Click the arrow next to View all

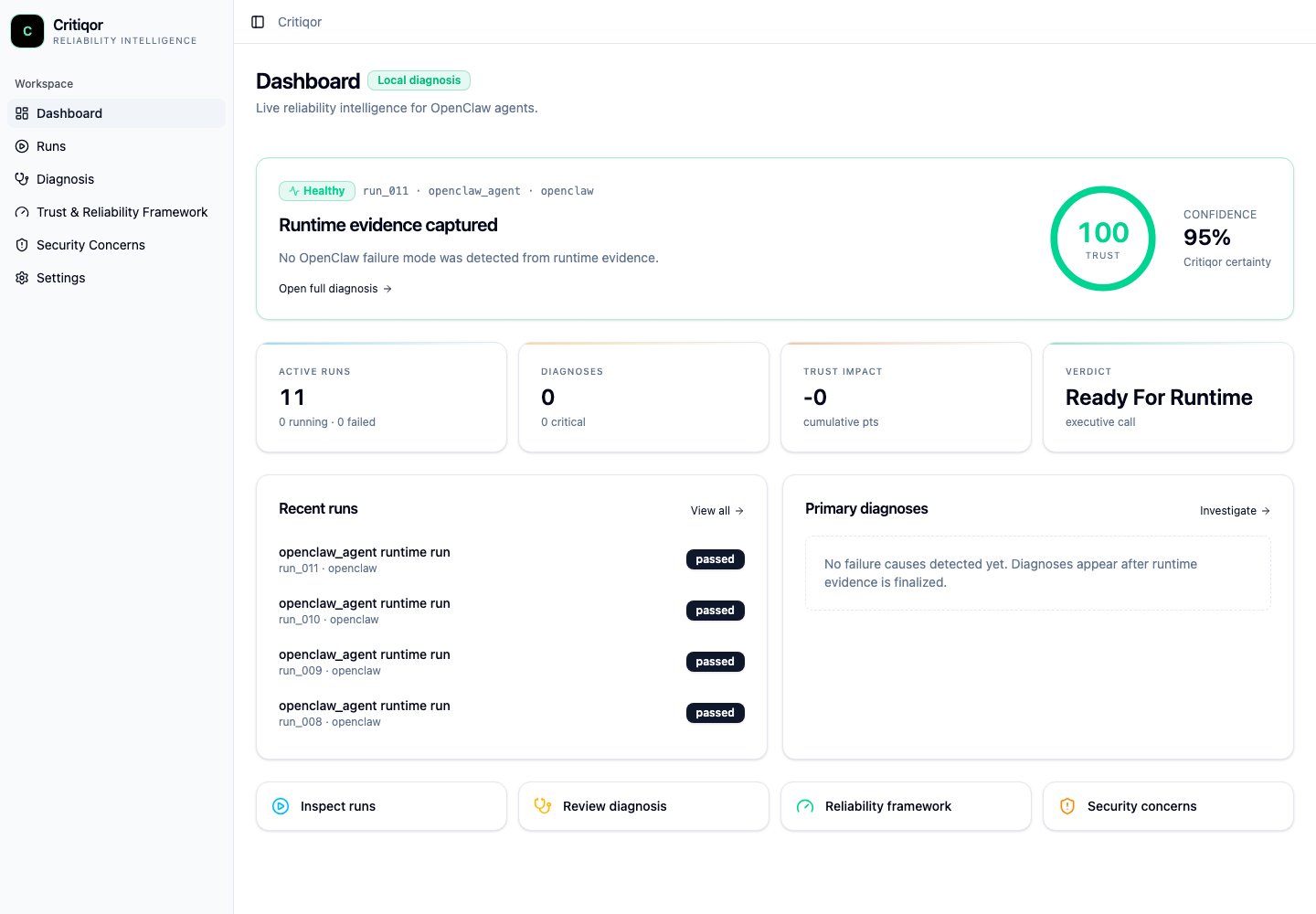(739, 511)
